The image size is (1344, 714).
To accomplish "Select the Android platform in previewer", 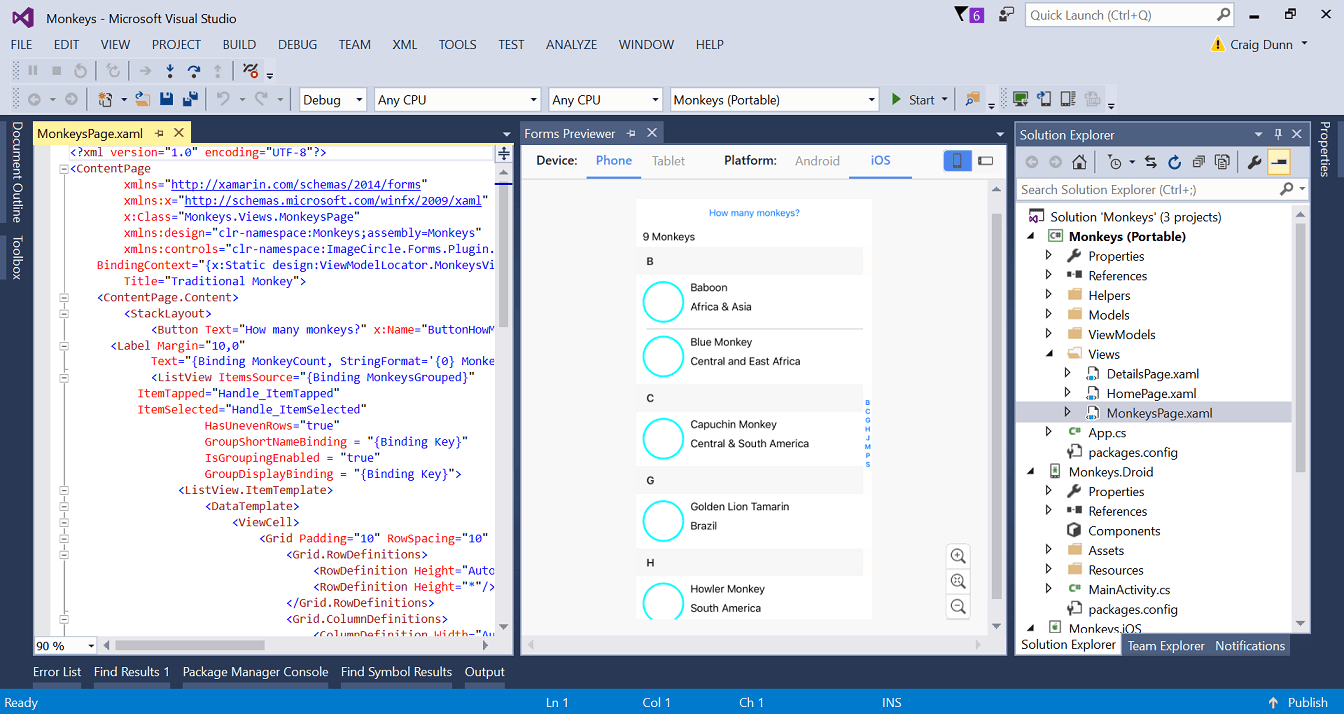I will 817,161.
